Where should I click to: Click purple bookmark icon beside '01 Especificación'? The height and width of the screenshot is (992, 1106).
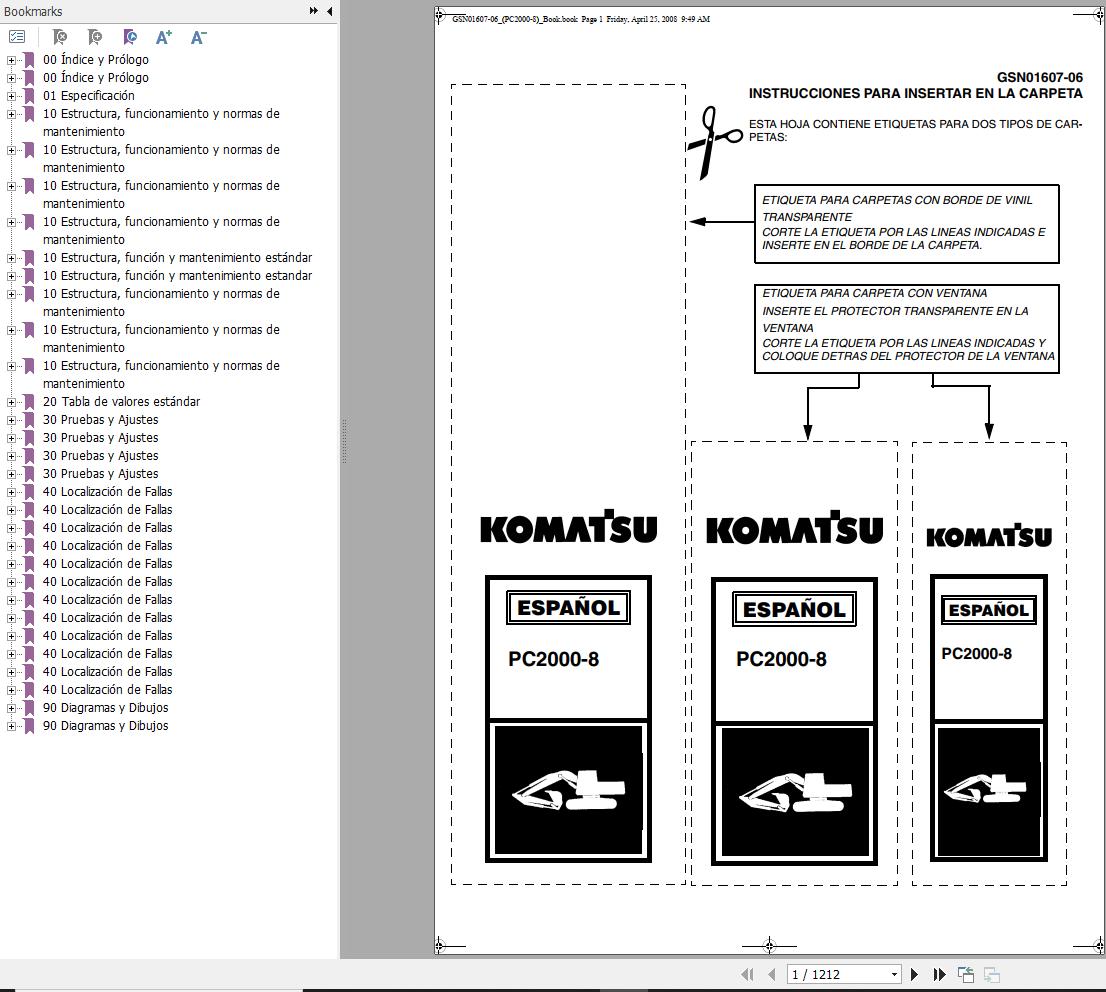(x=29, y=96)
